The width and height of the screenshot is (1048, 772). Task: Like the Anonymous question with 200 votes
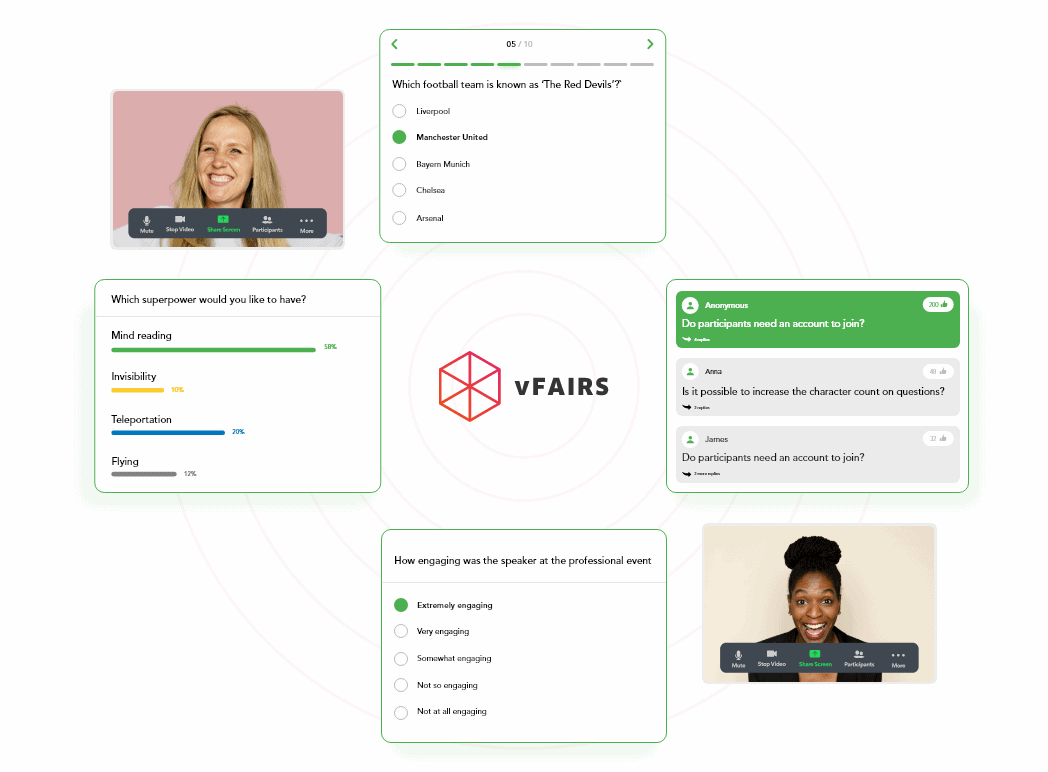(x=938, y=304)
